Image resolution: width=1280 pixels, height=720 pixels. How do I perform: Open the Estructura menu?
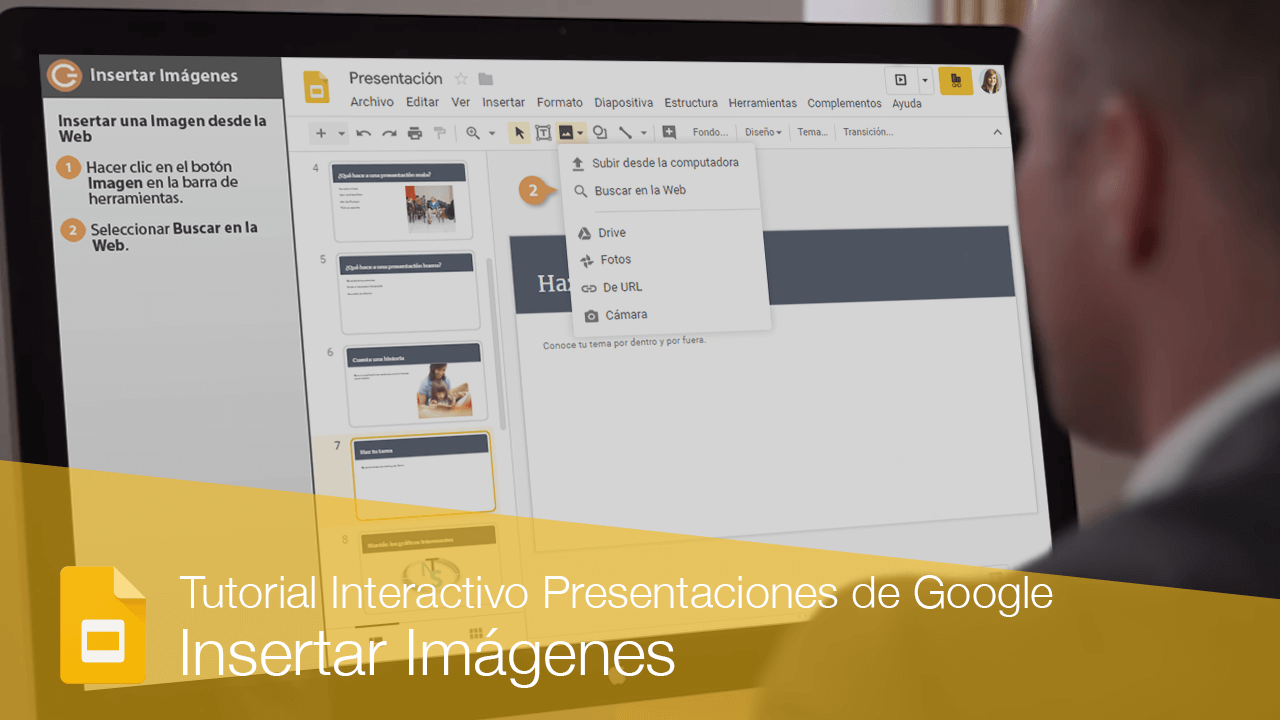(x=691, y=102)
